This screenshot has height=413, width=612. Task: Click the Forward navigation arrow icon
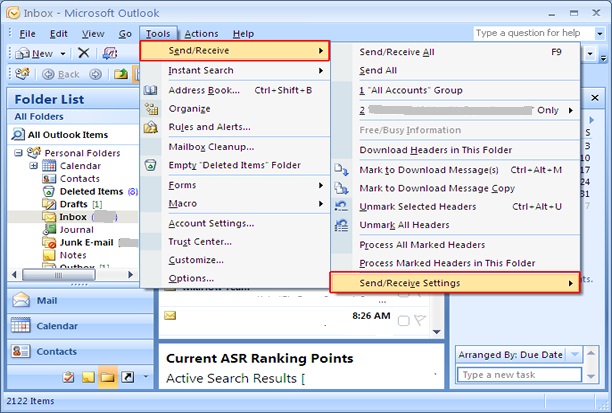(x=95, y=74)
